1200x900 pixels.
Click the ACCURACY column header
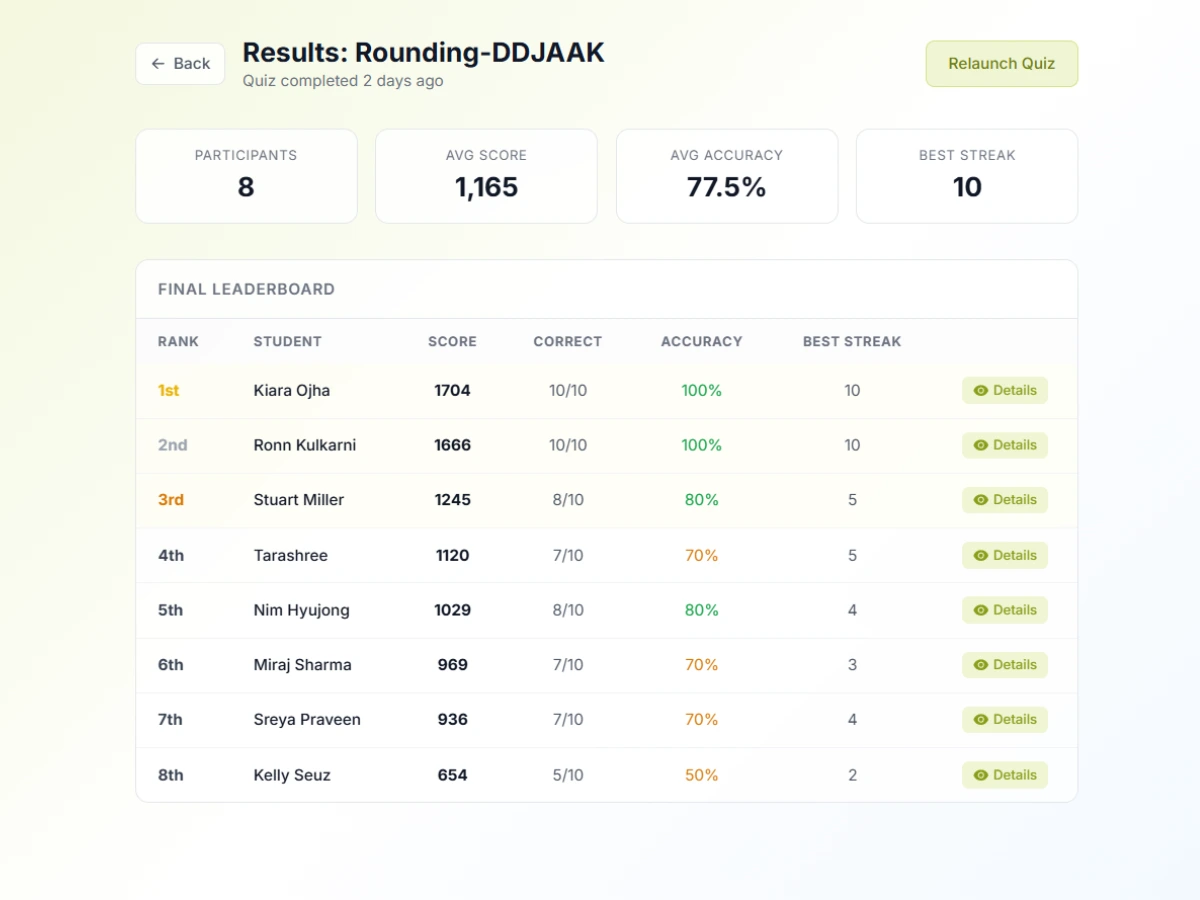pyautogui.click(x=701, y=341)
